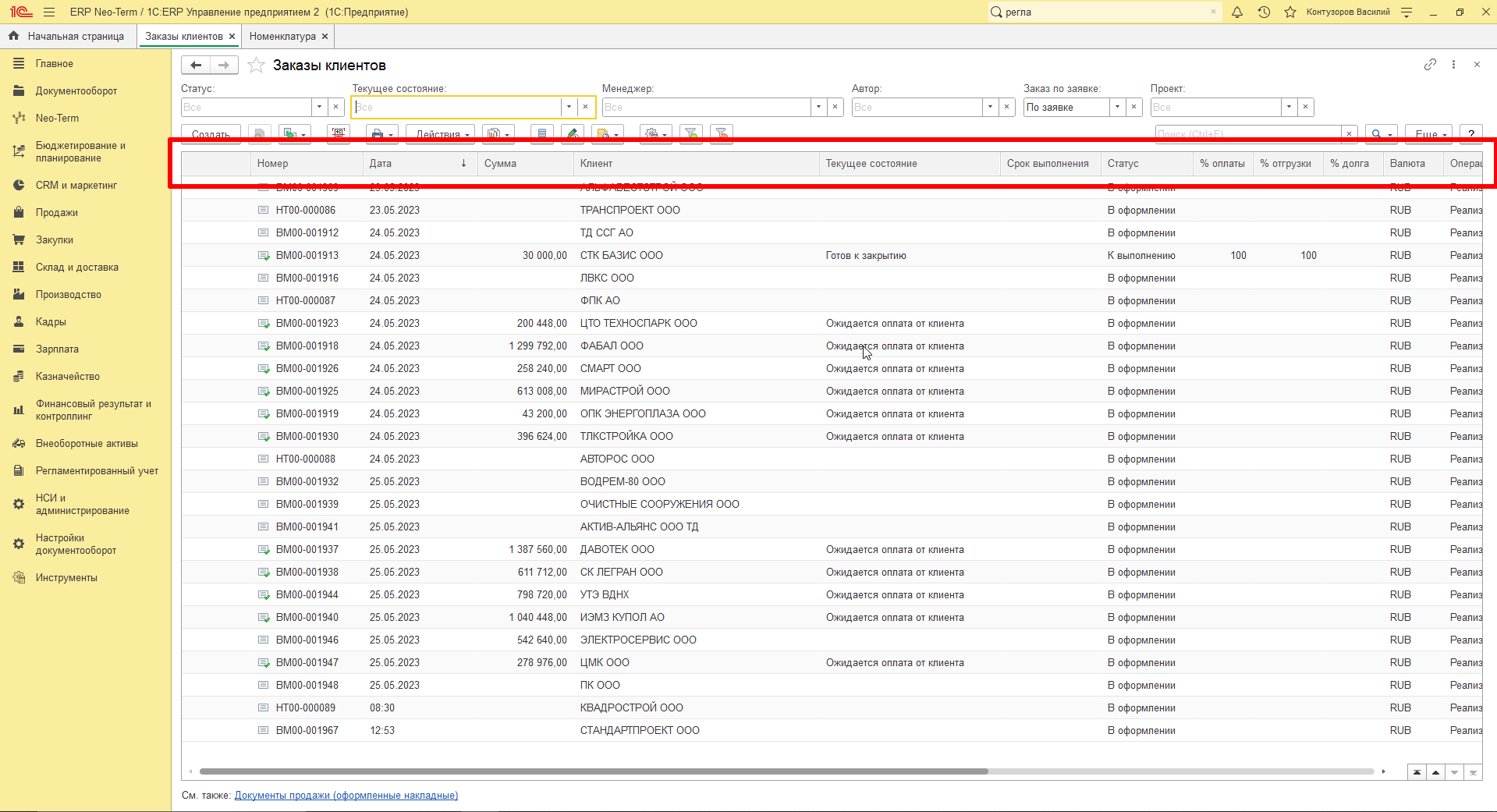Expand the Автор filter dropdown
Screen dimensions: 1497x812
pos(991,107)
